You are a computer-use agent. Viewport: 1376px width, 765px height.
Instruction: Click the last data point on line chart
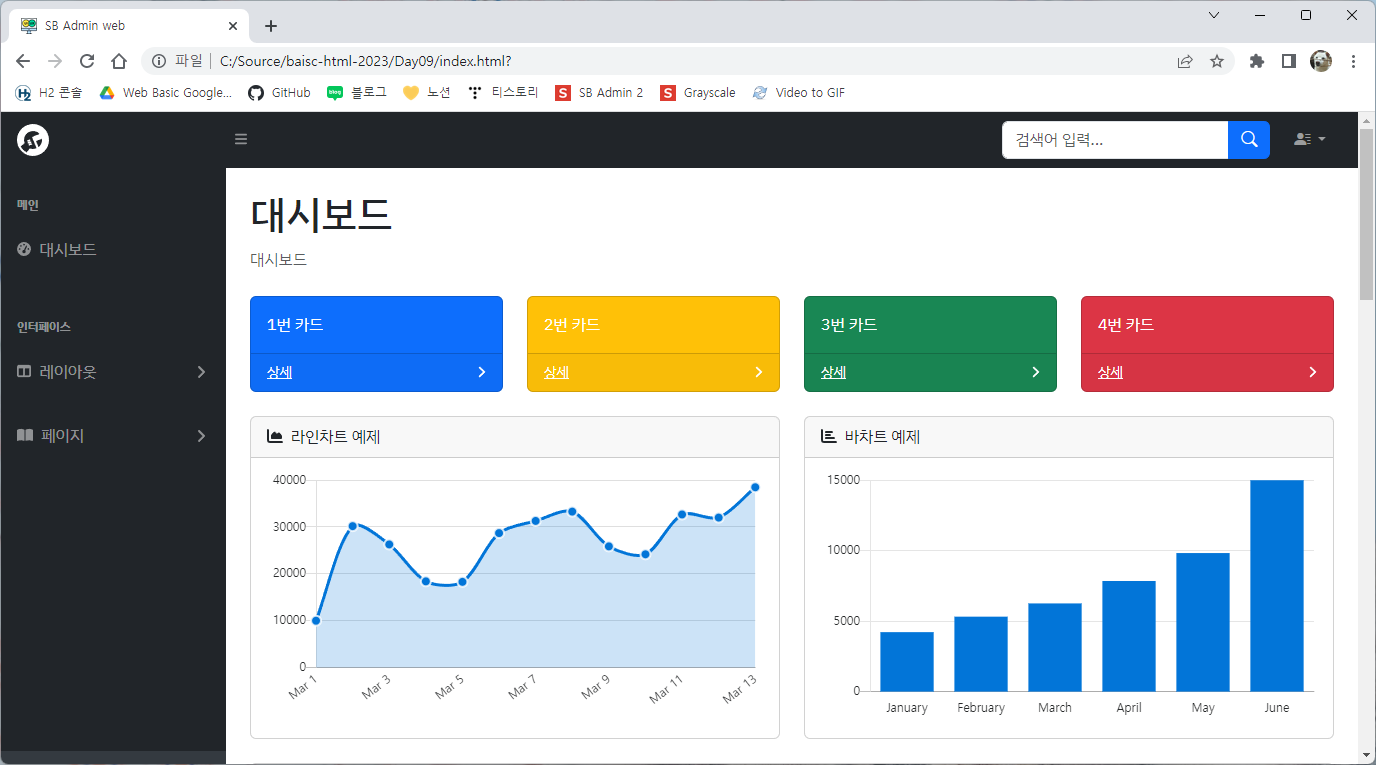coord(755,487)
